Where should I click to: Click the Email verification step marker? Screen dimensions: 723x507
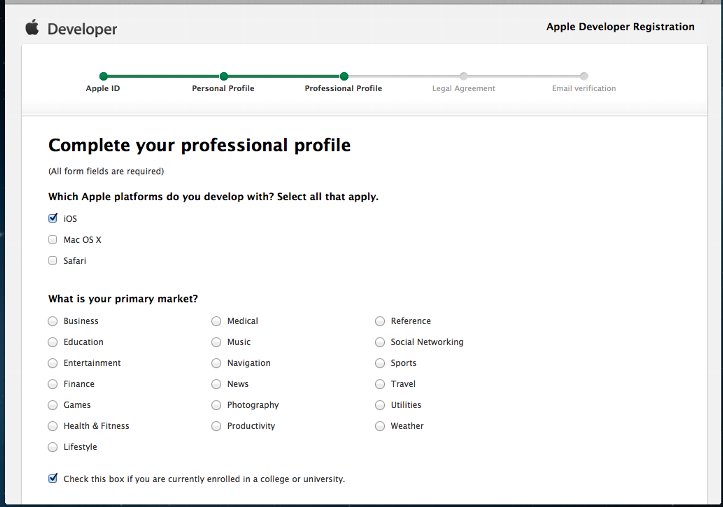(584, 76)
